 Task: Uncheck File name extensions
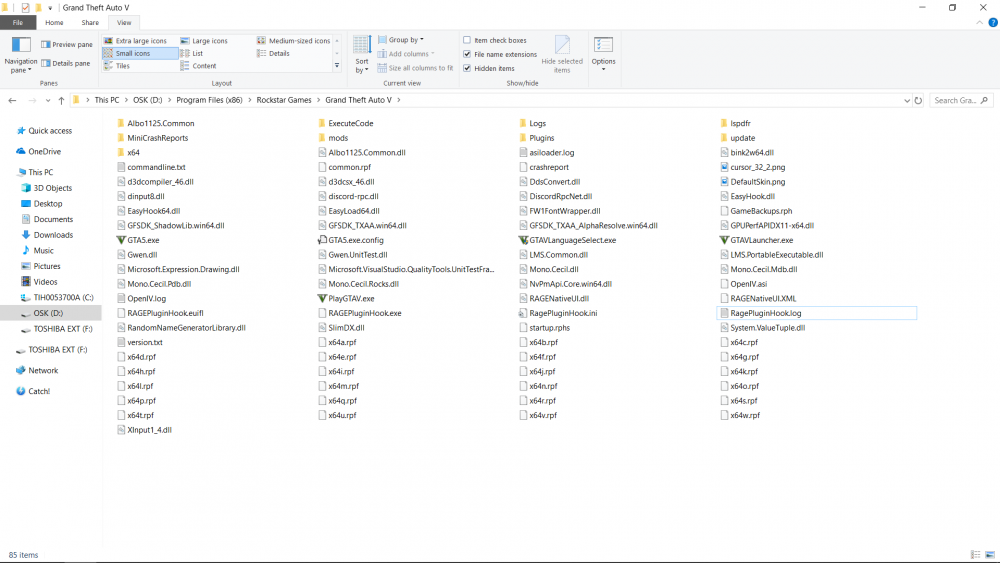(500, 54)
